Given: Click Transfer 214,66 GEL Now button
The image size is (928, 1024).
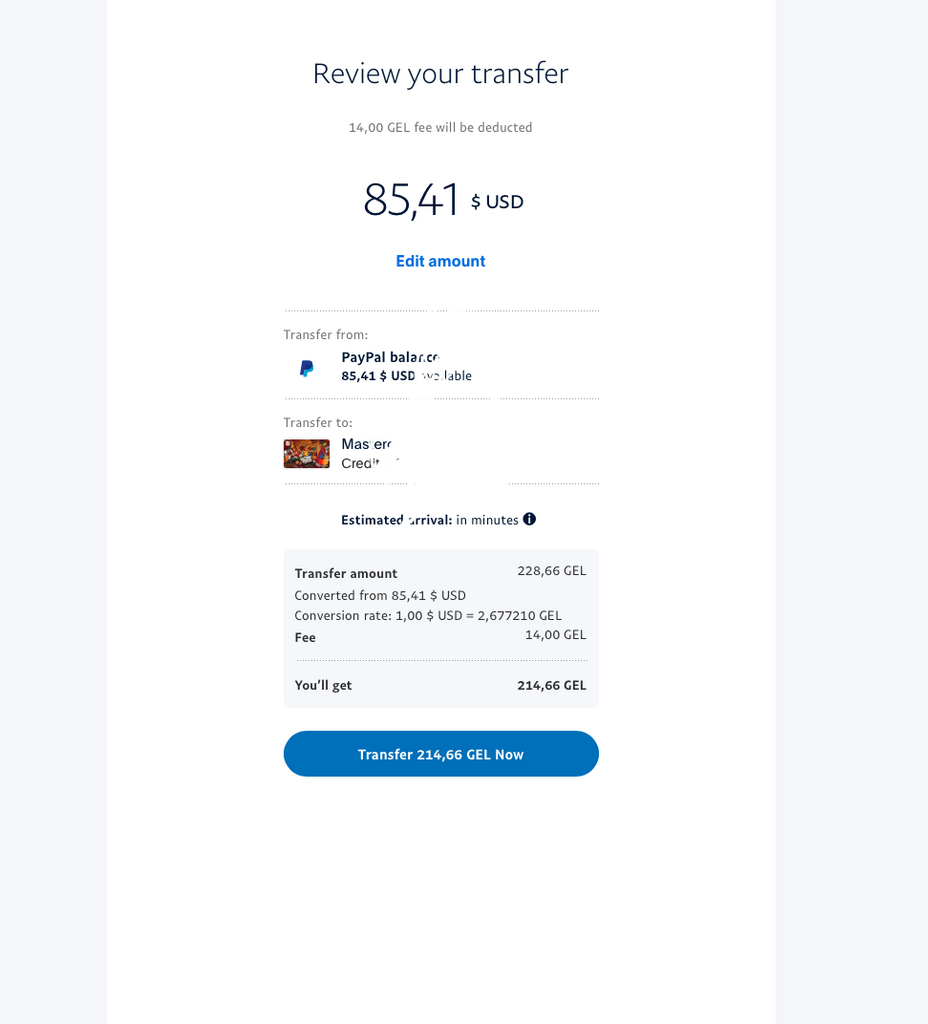Looking at the screenshot, I should tap(441, 754).
